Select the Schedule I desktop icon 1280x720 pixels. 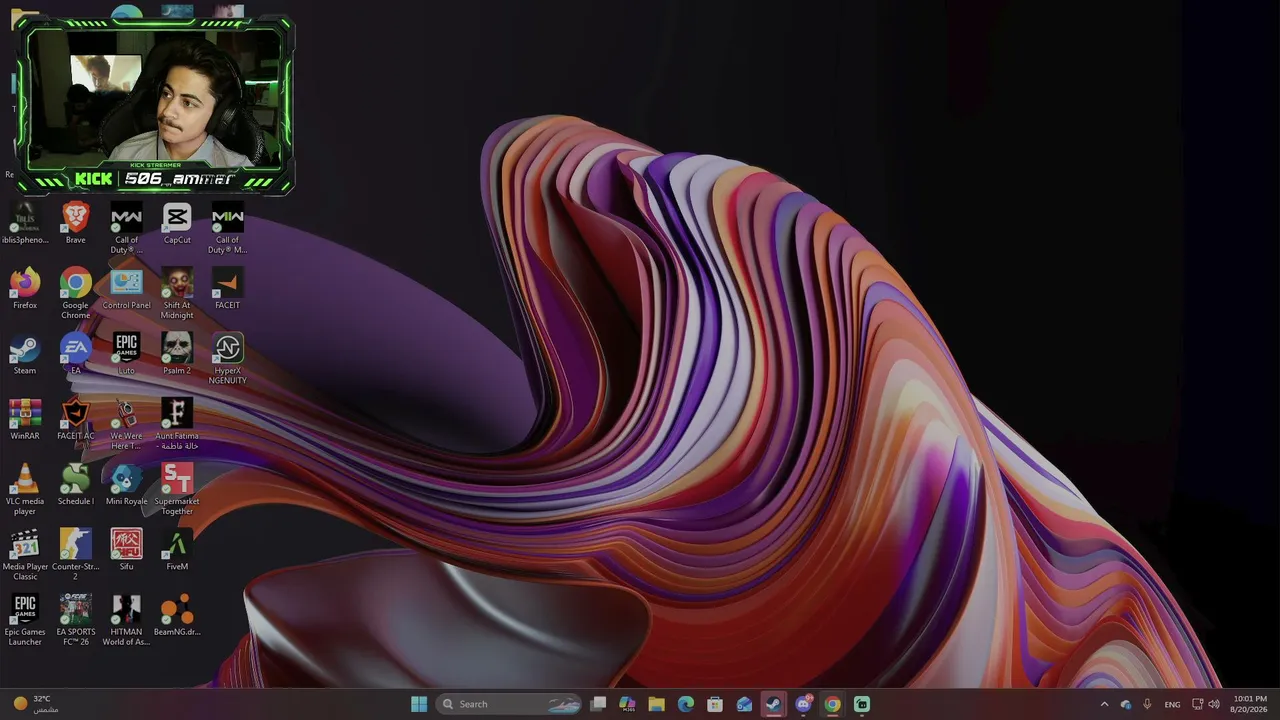(x=75, y=485)
